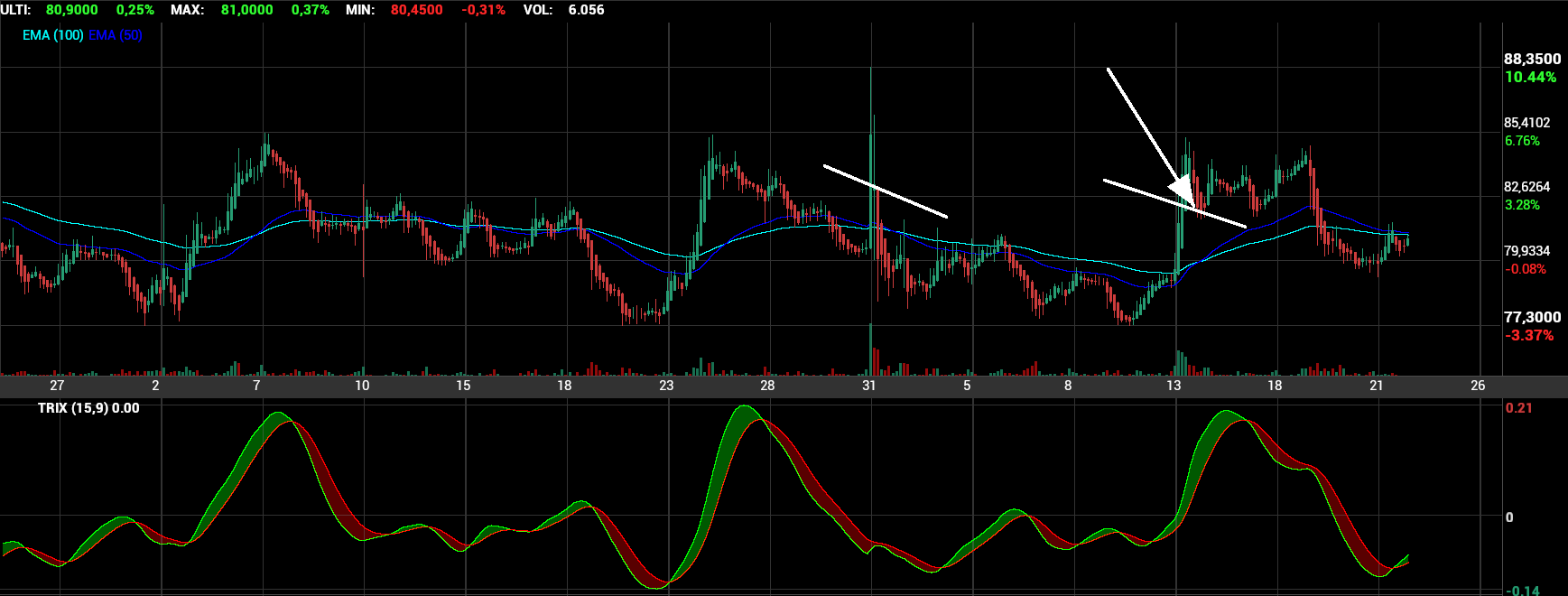This screenshot has width=1568, height=596.
Task: Click the tallest volume bar near date 31
Action: pyautogui.click(x=870, y=349)
